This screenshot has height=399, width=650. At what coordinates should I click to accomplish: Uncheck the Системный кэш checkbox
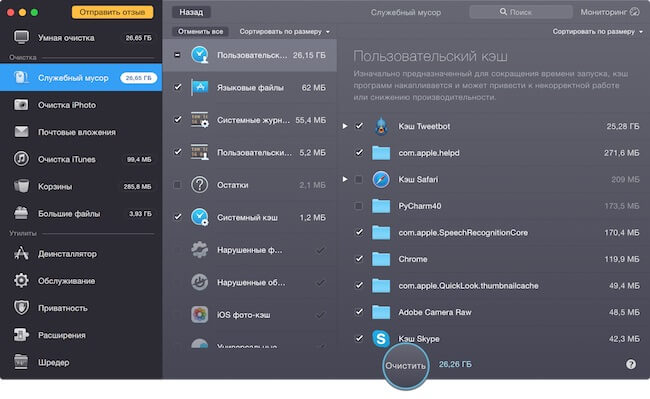[x=177, y=217]
